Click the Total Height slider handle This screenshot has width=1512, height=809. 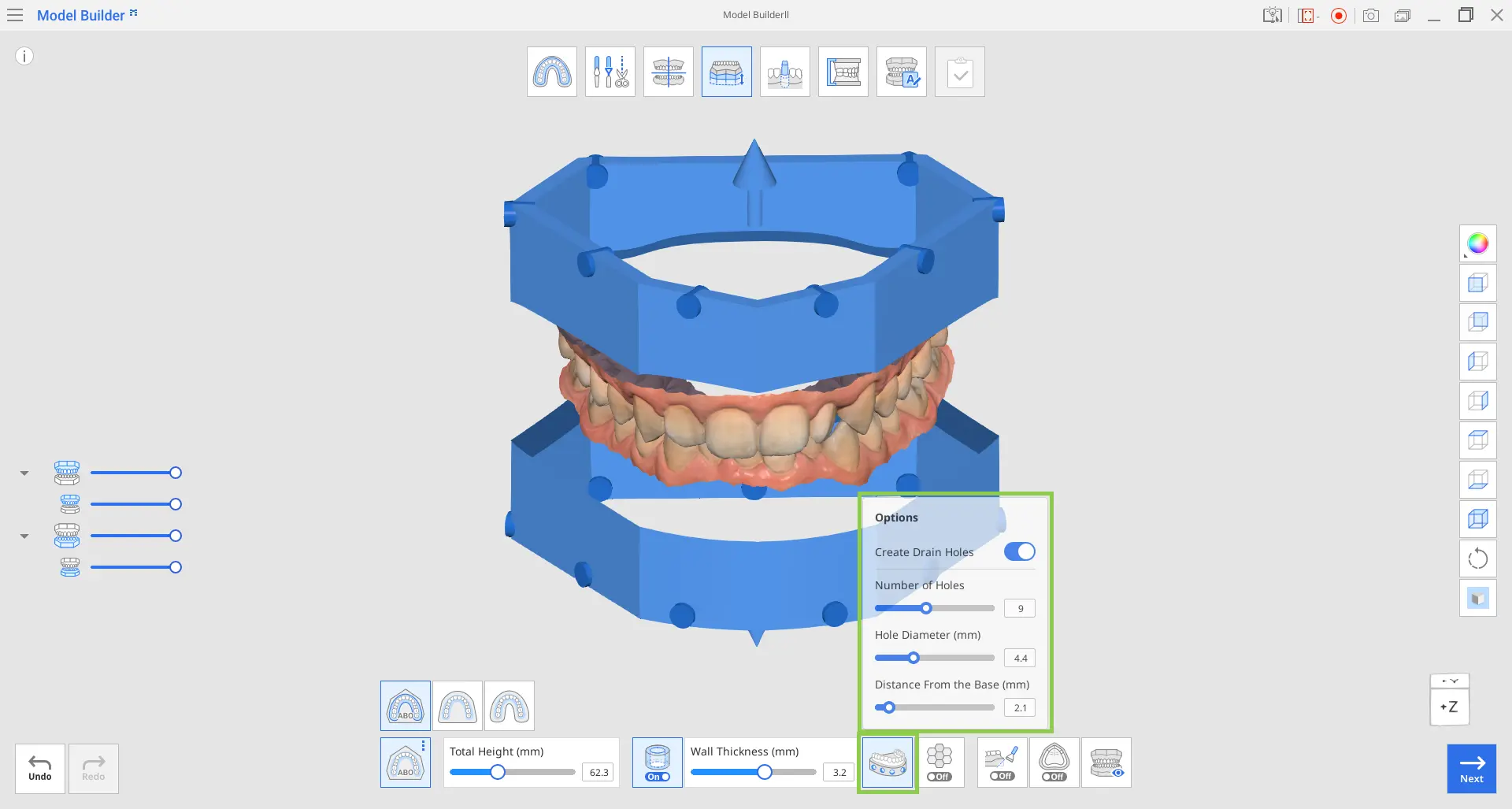coord(498,772)
